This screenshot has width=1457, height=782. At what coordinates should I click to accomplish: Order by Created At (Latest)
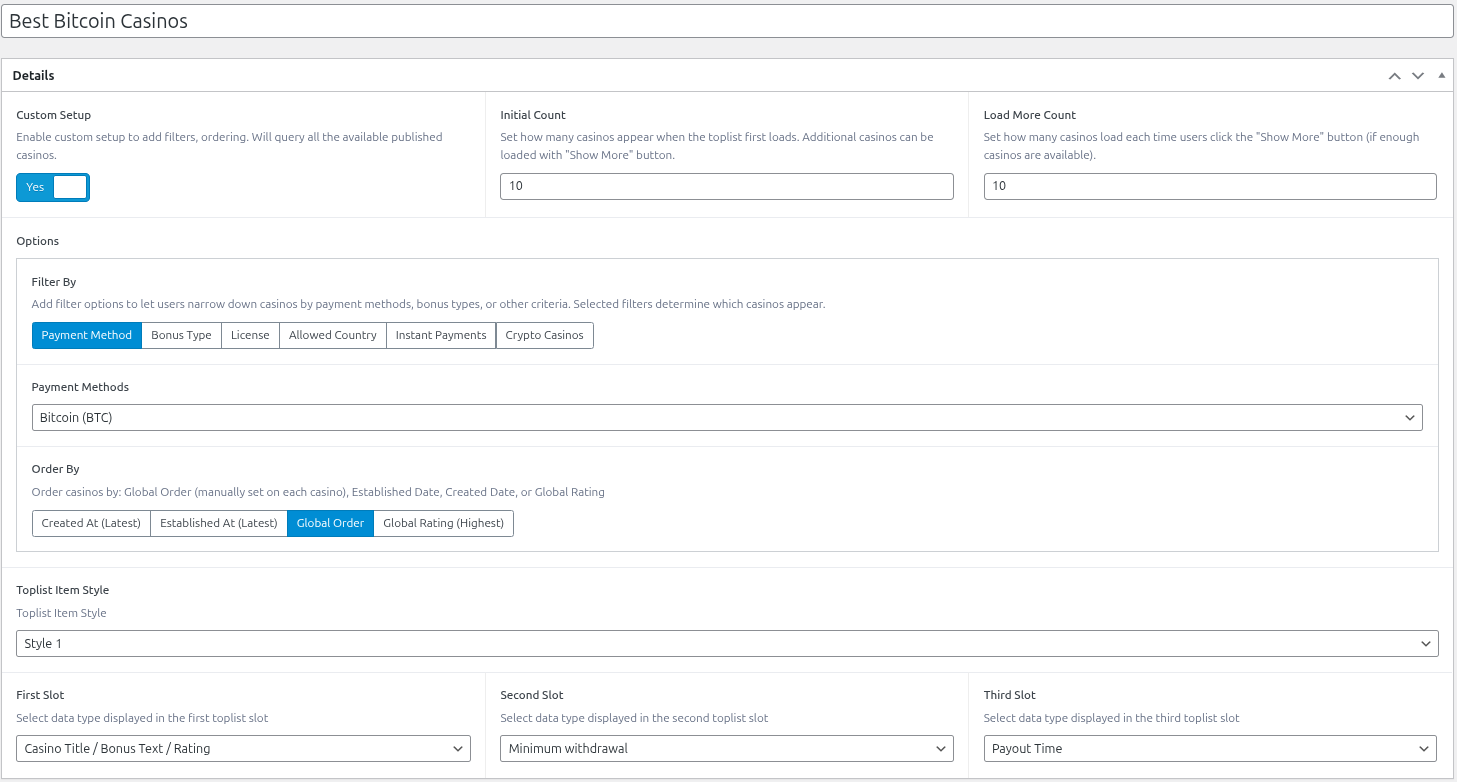point(91,523)
